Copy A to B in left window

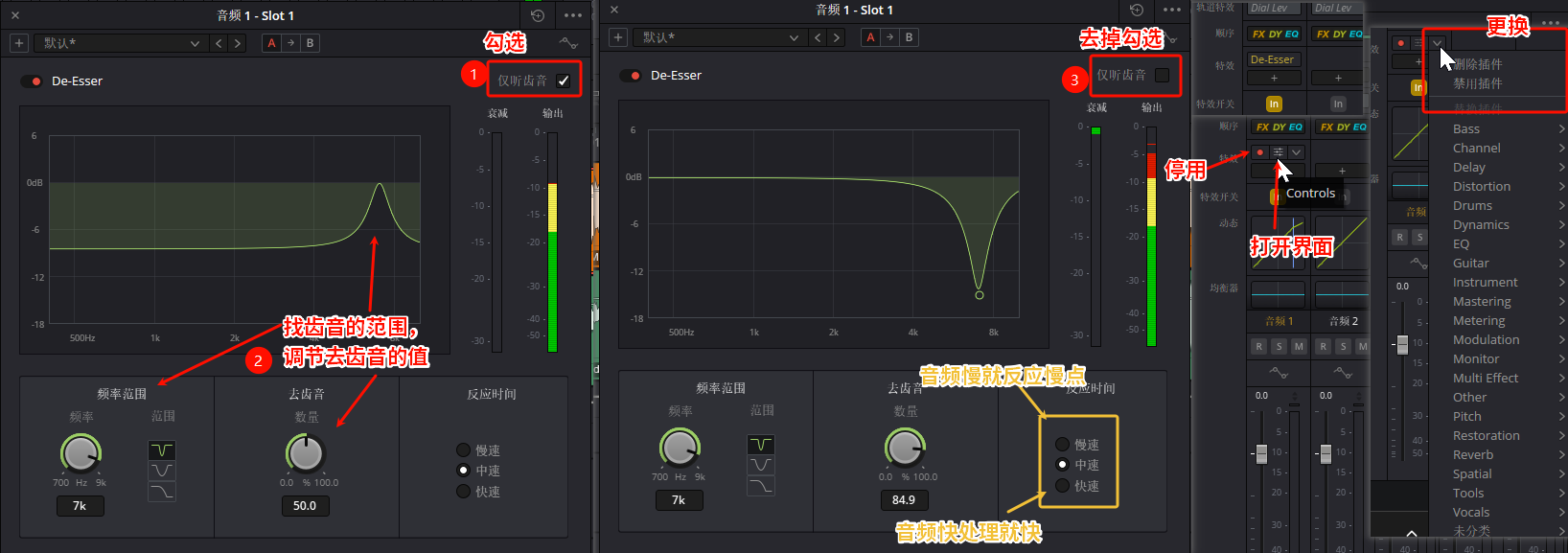pos(290,43)
